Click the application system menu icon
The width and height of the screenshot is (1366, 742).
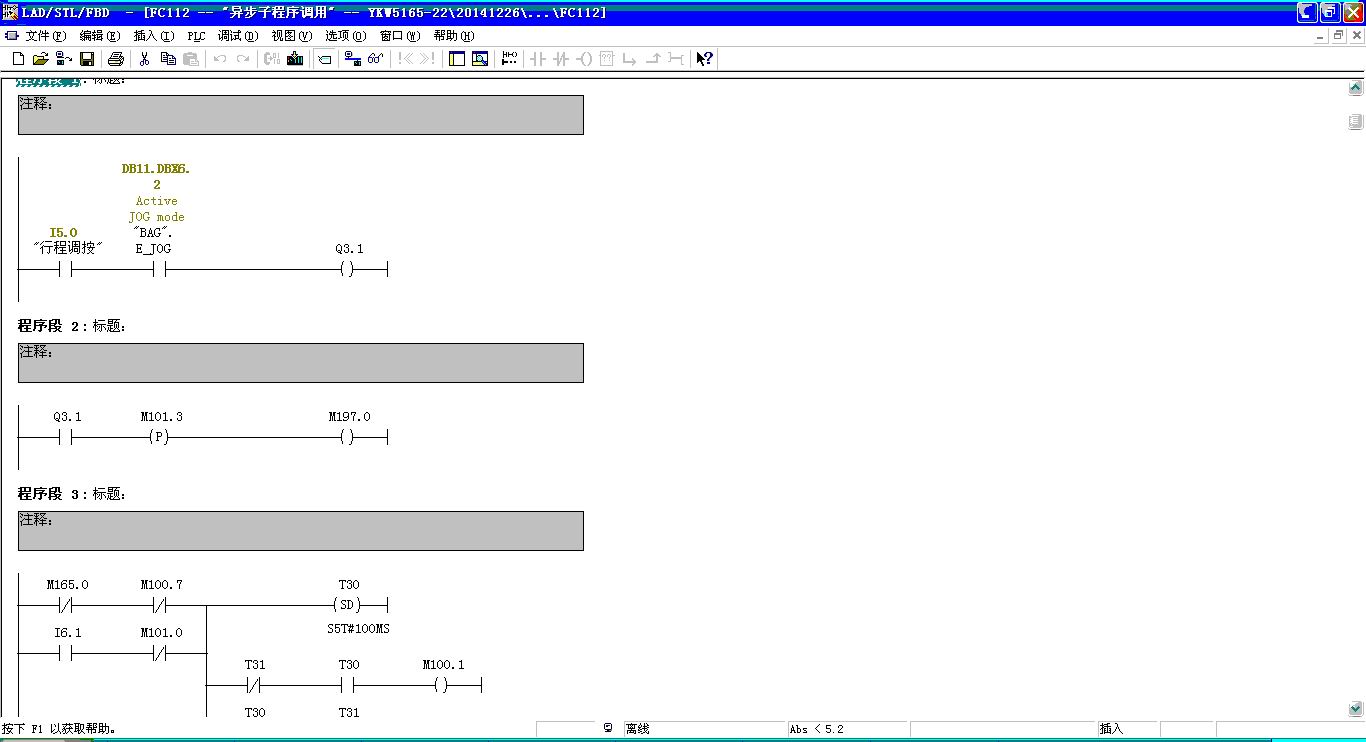coord(10,12)
